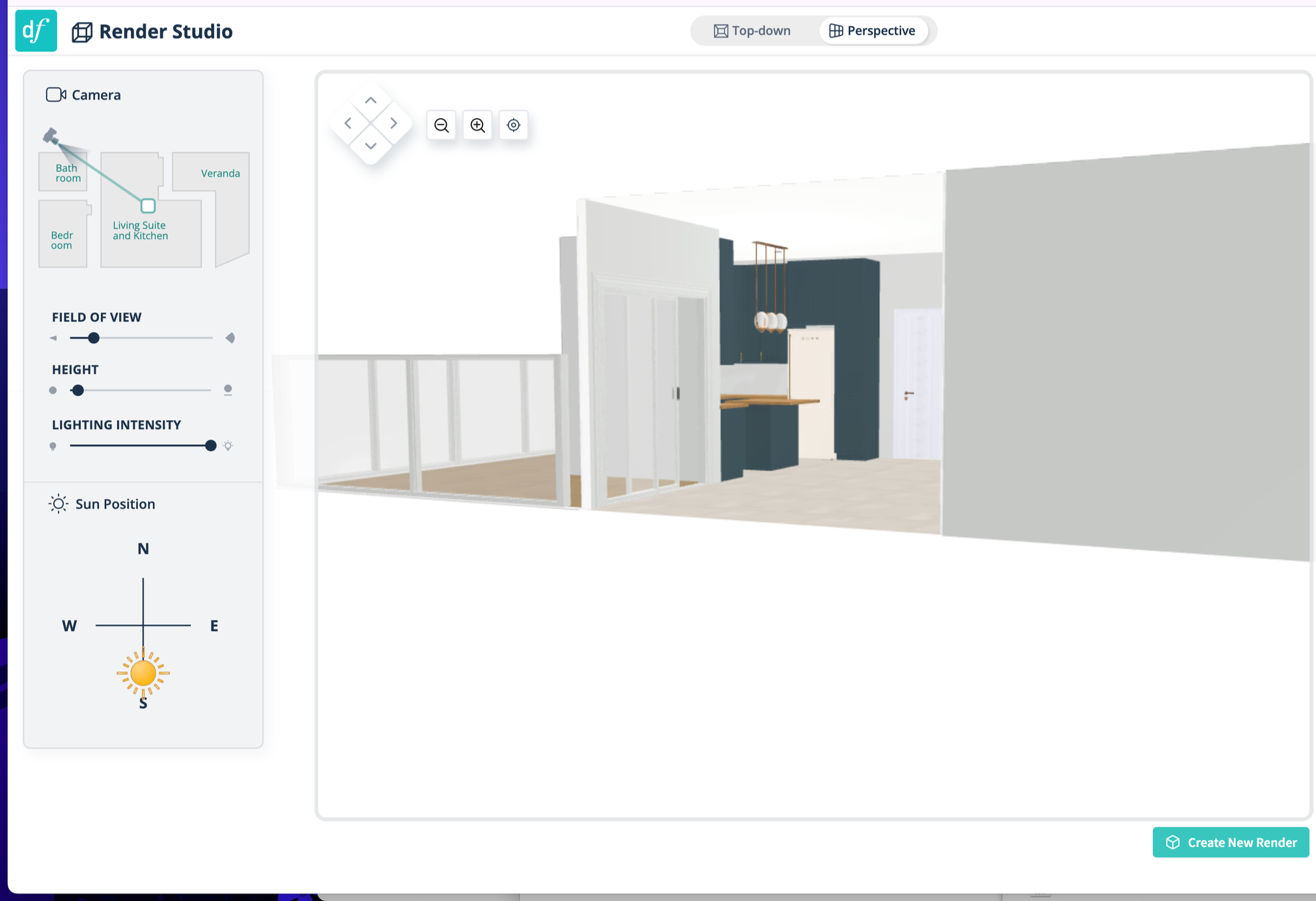
Task: Select the Veranda on the minimap
Action: click(220, 173)
